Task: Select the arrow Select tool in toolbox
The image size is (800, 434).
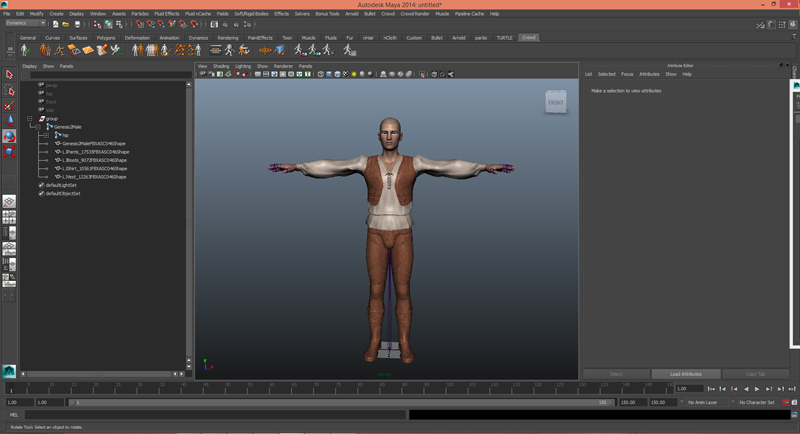Action: [9, 75]
